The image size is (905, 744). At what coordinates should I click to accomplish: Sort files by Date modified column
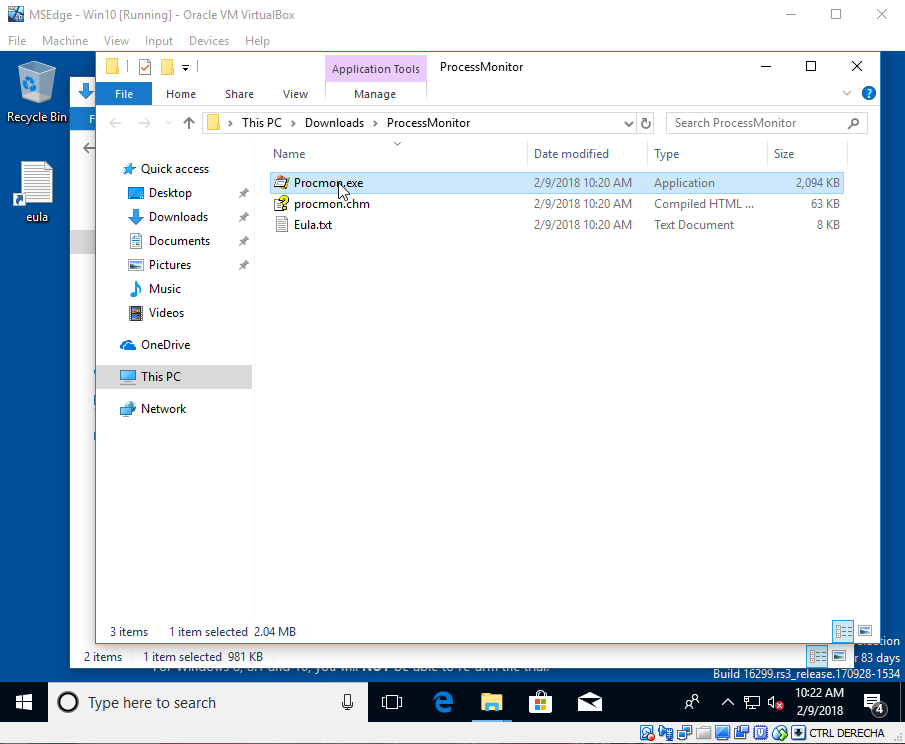(571, 154)
